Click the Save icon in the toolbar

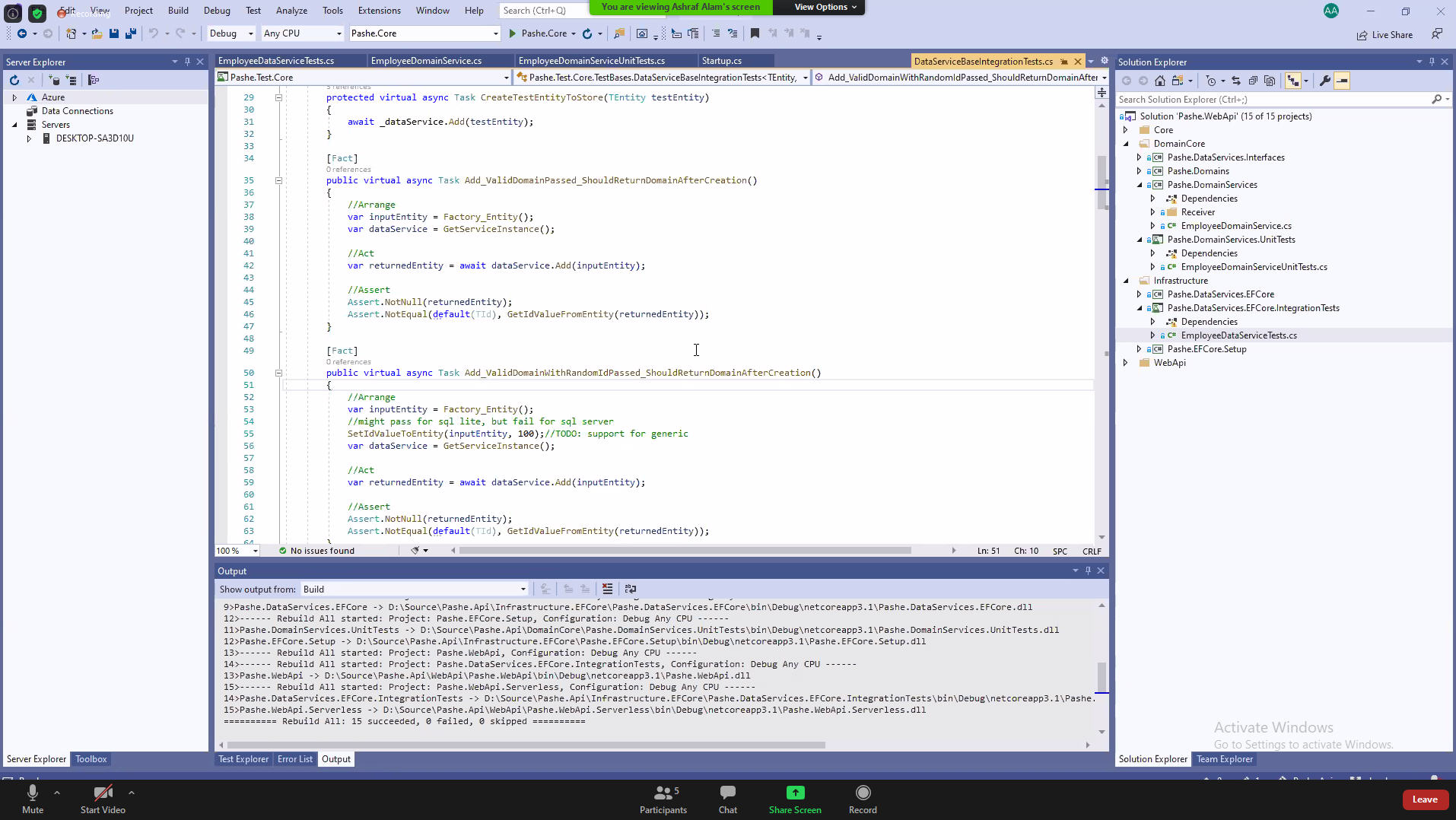[x=114, y=33]
